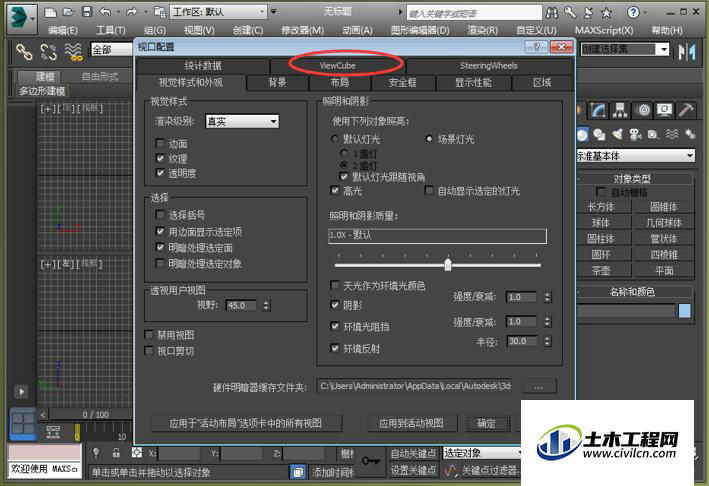Select the Shapes category icon
The image size is (709, 486).
pyautogui.click(x=599, y=134)
